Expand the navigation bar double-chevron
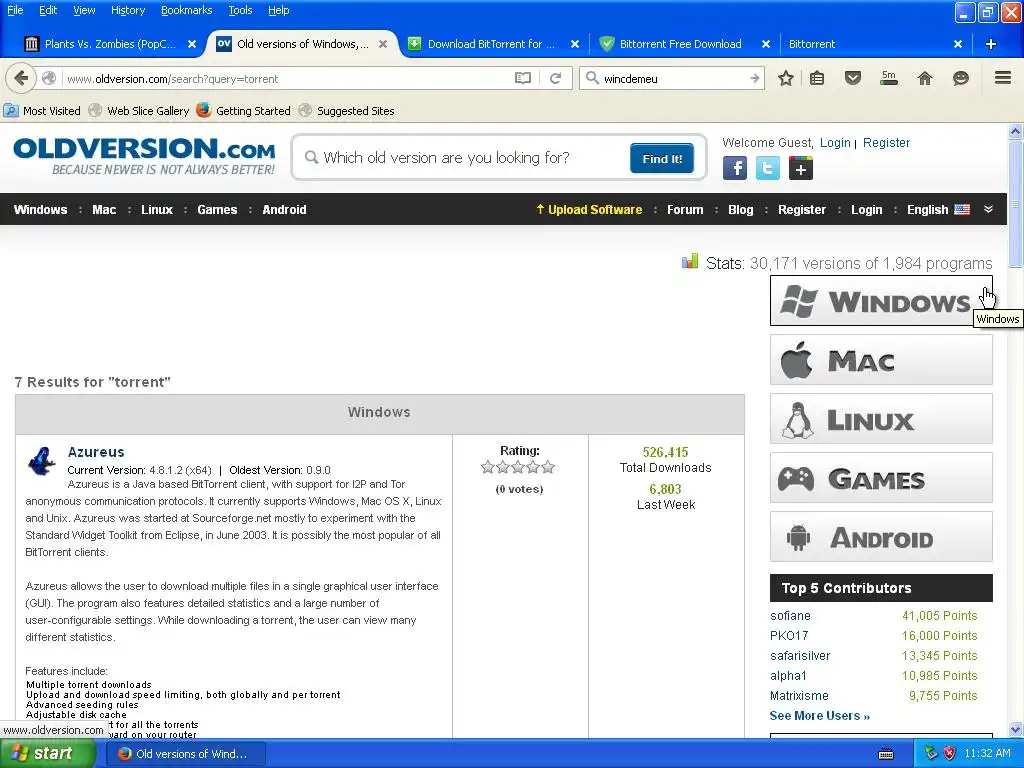1024x768 pixels. click(x=988, y=209)
